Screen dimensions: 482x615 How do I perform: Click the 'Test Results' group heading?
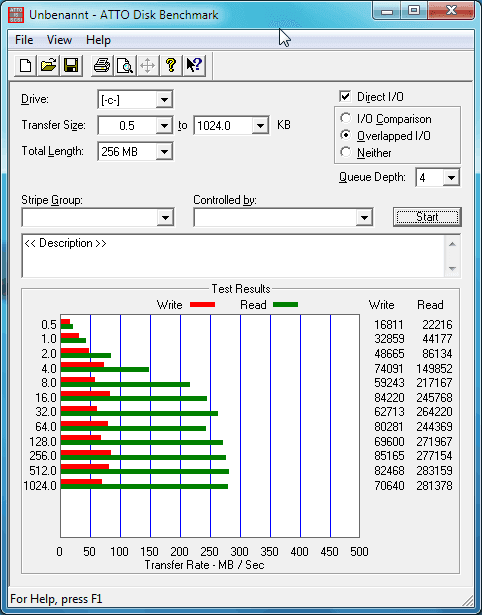241,289
